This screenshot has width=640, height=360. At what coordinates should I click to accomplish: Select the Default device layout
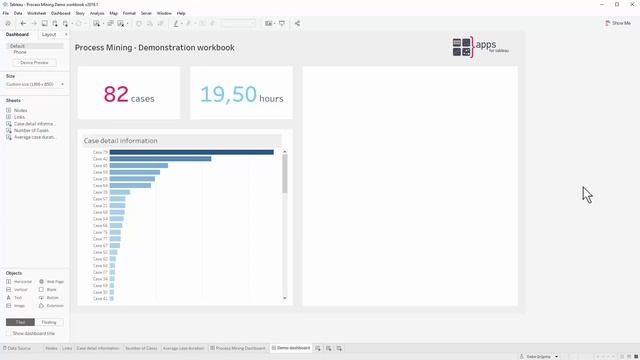click(x=35, y=46)
